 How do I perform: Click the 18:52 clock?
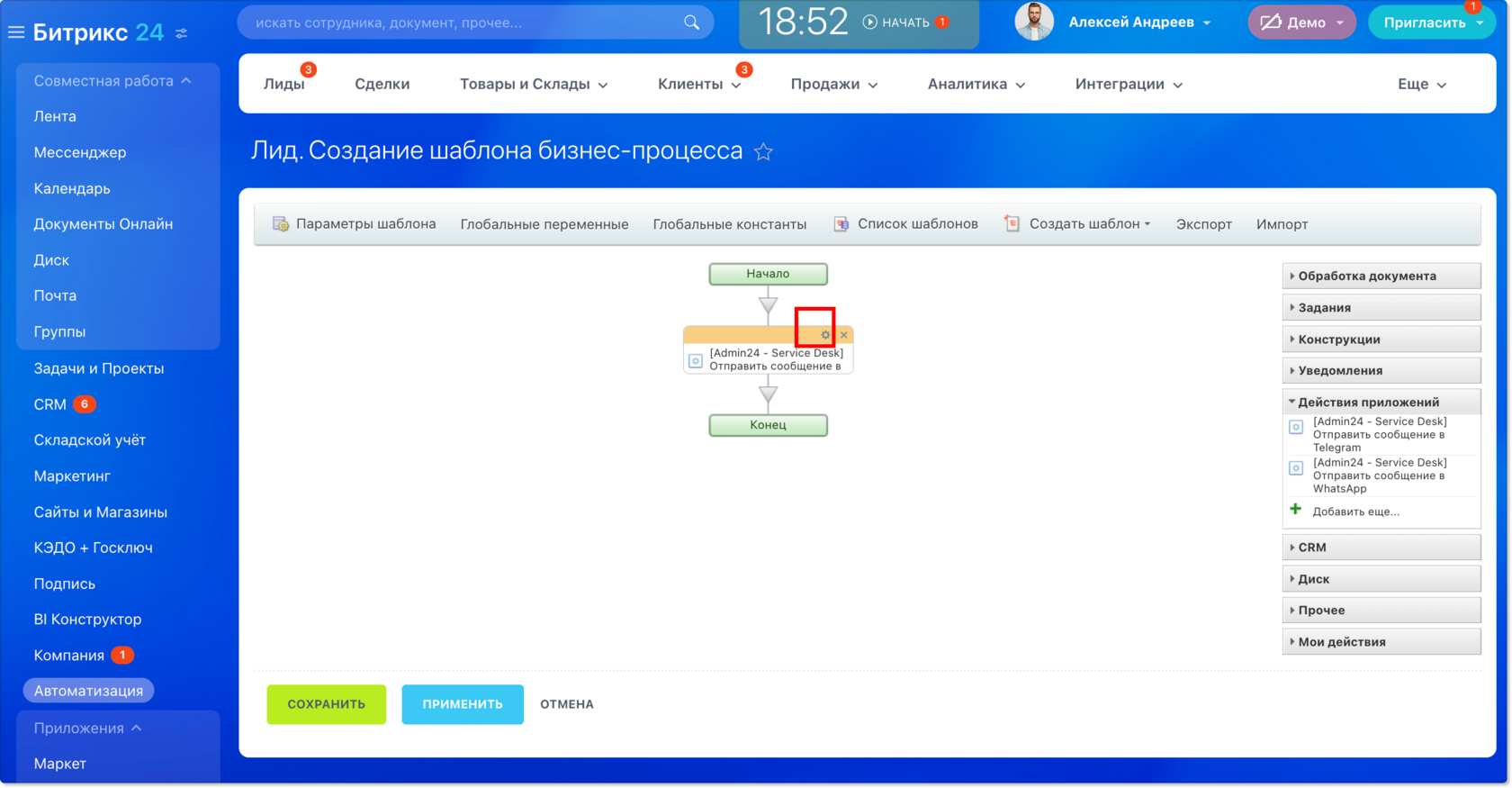point(803,22)
